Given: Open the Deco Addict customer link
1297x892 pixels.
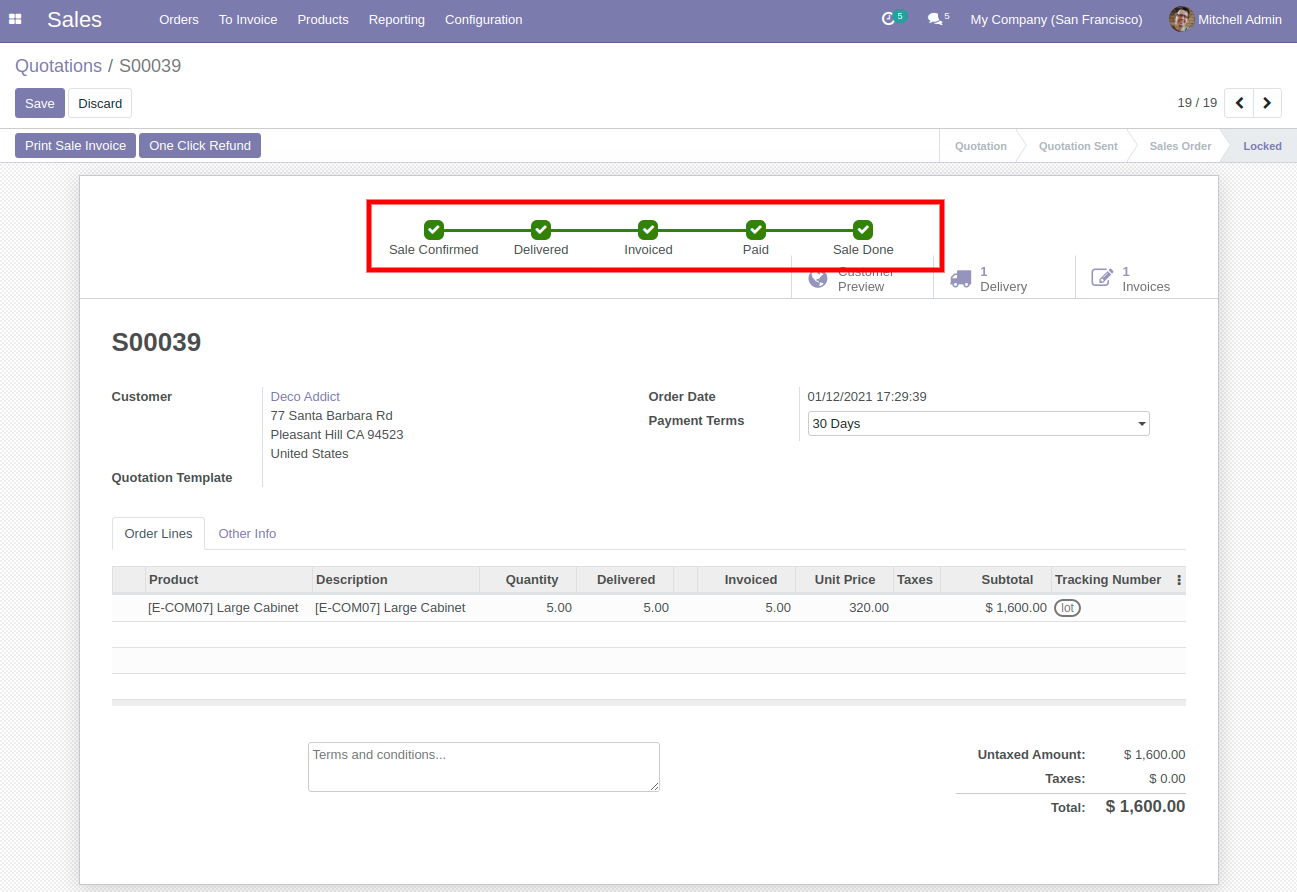Looking at the screenshot, I should pos(305,397).
